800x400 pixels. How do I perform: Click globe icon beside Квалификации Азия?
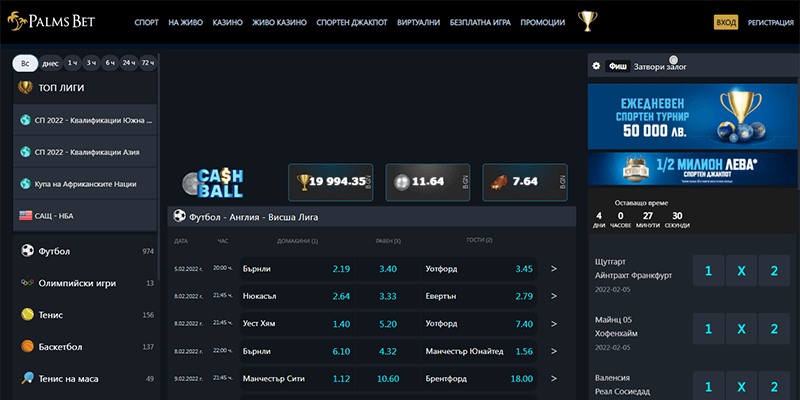(25, 152)
